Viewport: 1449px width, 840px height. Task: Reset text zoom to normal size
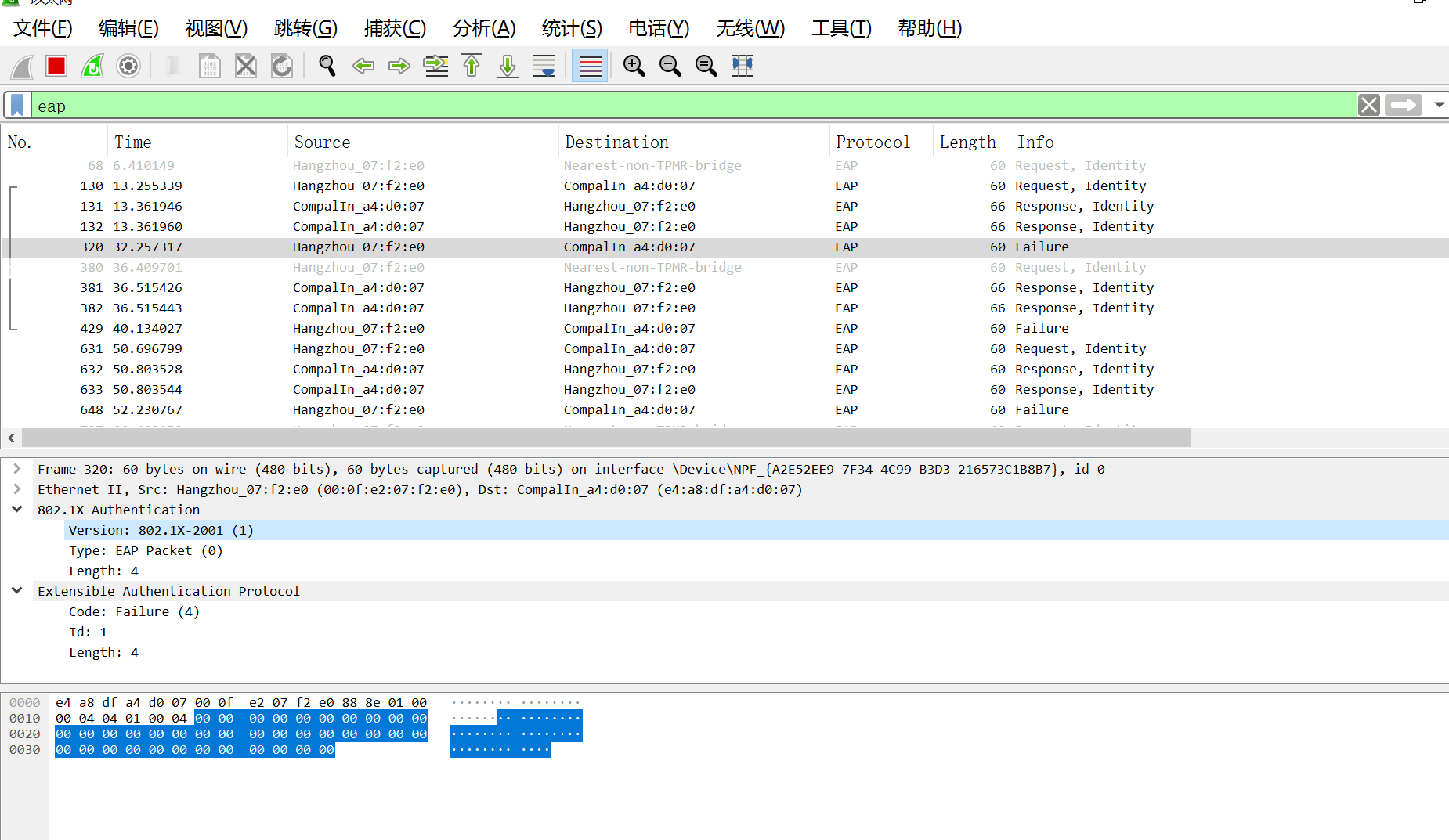coord(706,66)
